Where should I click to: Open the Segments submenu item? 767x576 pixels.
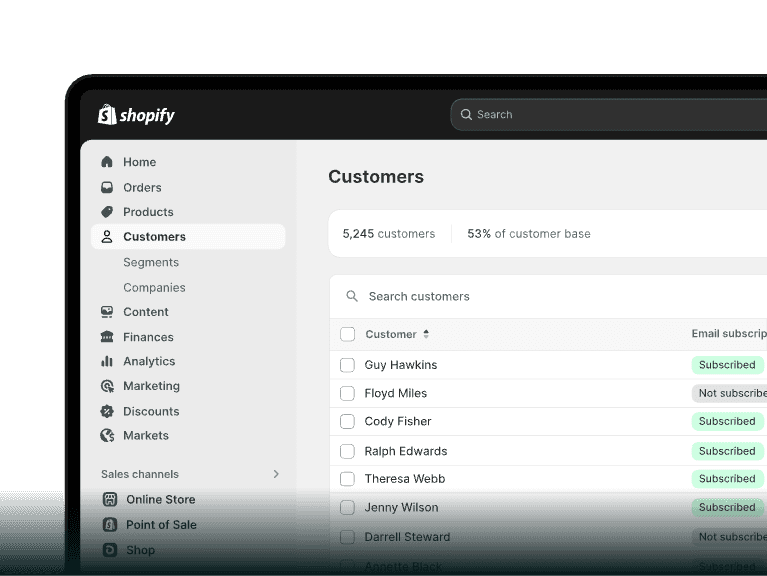(x=151, y=263)
